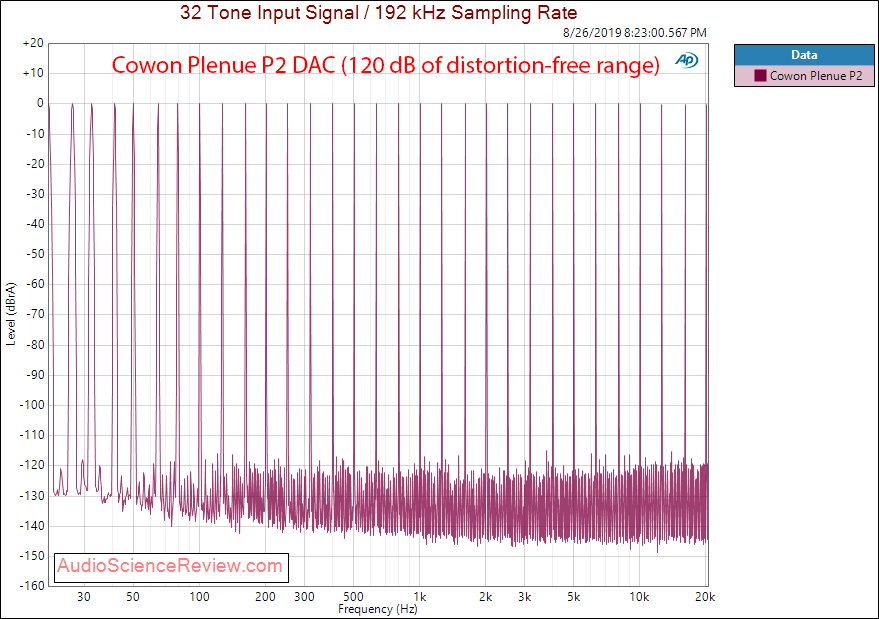Click the '-30' y-axis tick label

[x=35, y=194]
